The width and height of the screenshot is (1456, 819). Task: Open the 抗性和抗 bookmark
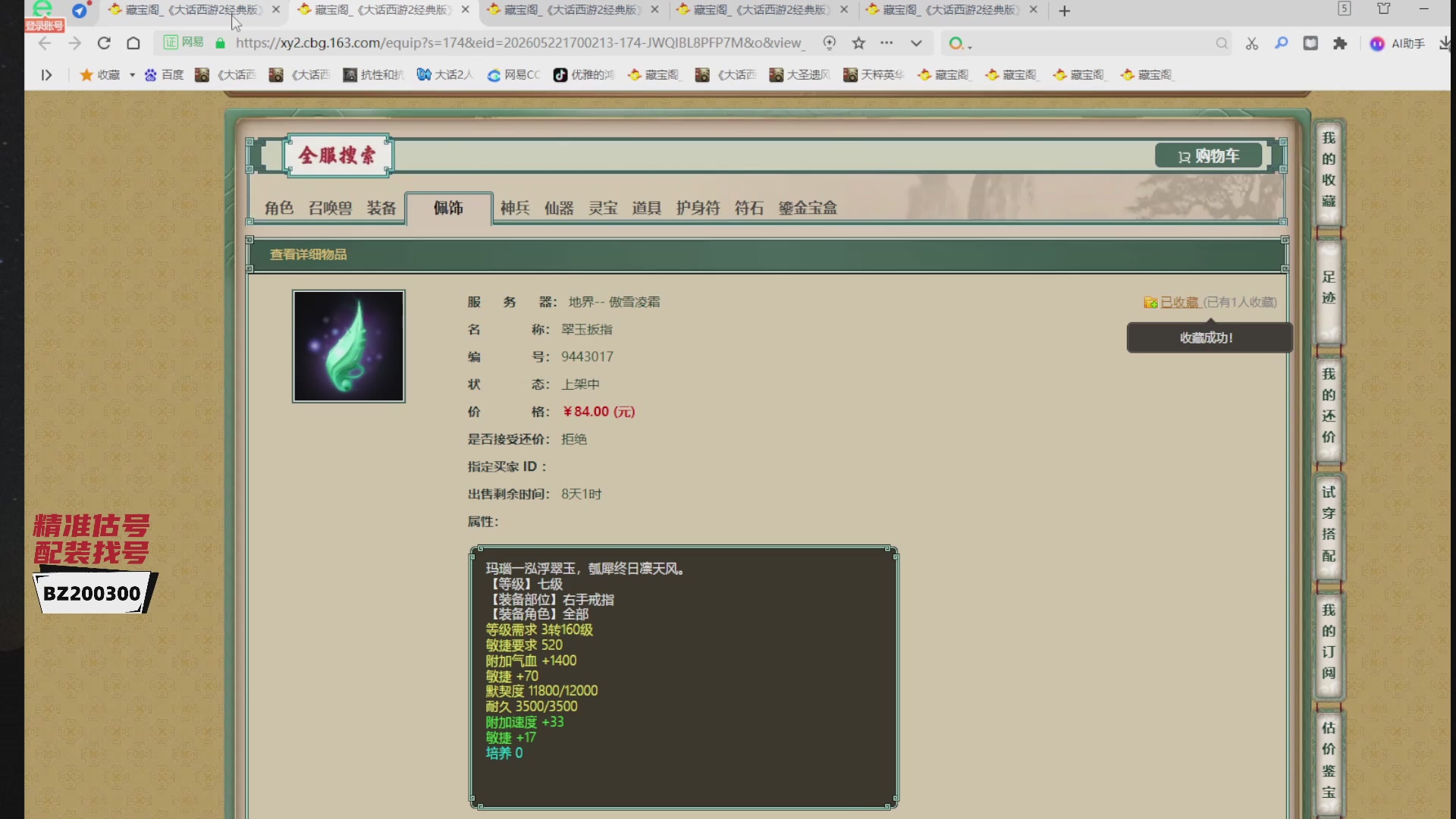(373, 75)
